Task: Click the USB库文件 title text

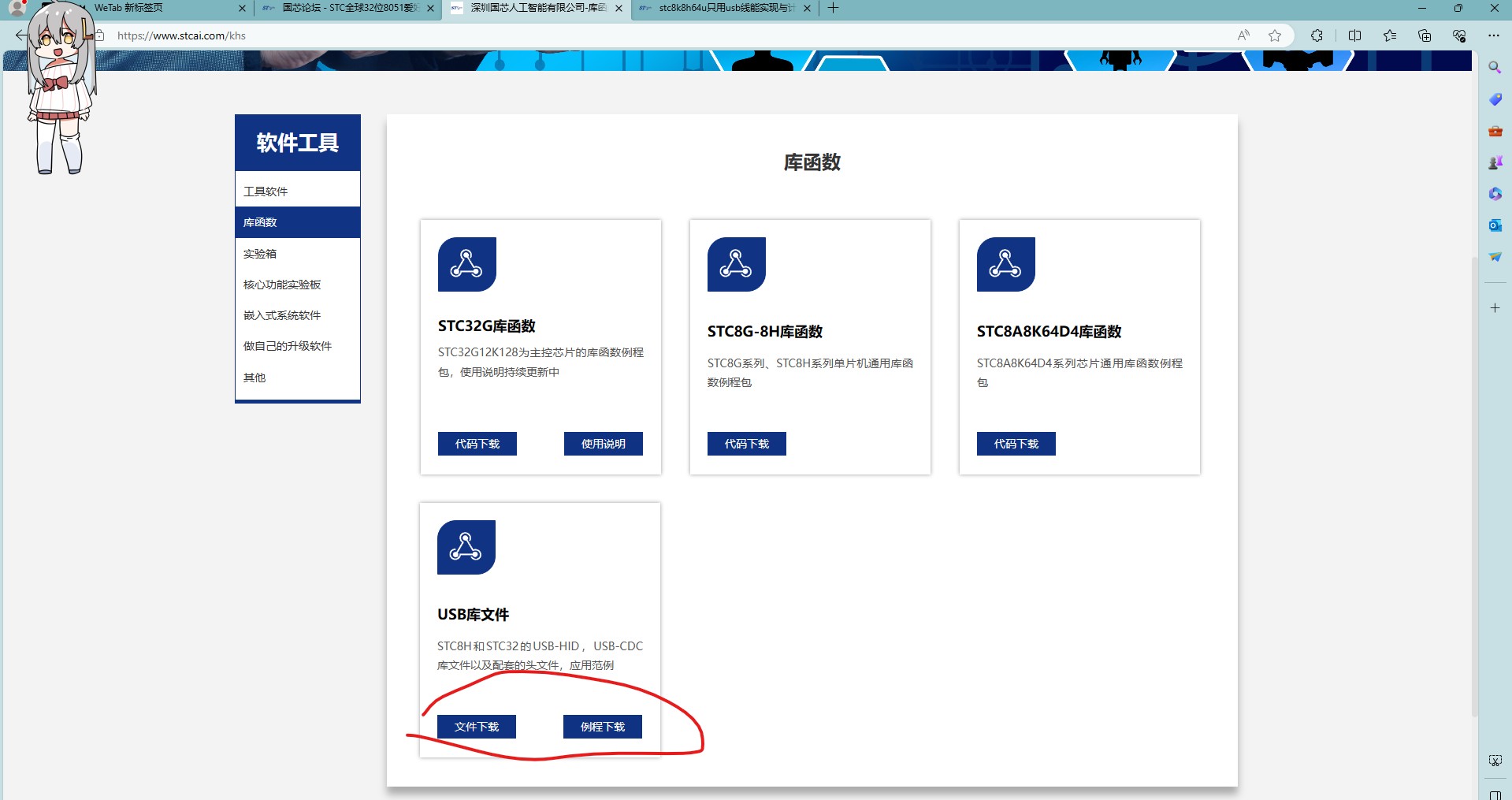Action: [x=473, y=615]
